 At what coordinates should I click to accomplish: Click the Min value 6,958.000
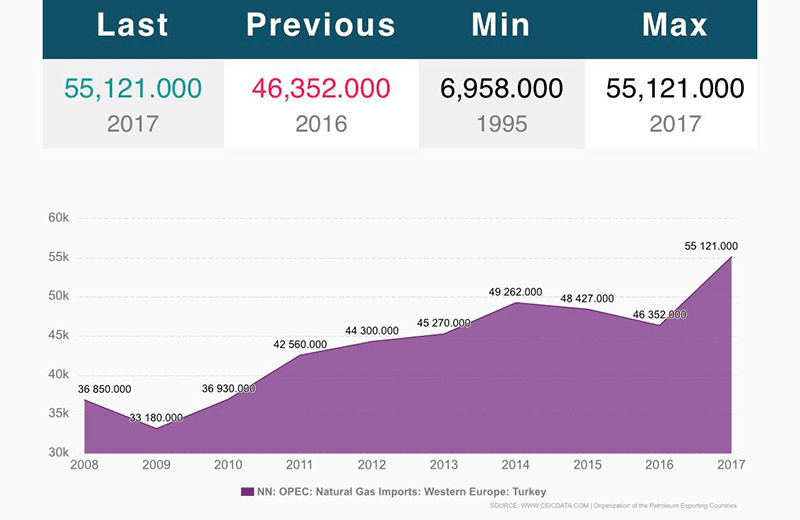[x=500, y=88]
